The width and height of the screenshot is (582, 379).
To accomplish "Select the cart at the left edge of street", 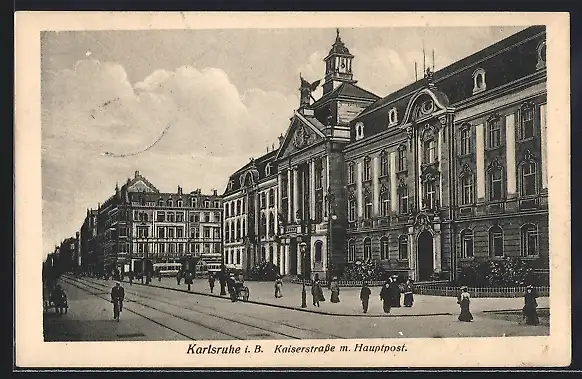I will (56, 300).
